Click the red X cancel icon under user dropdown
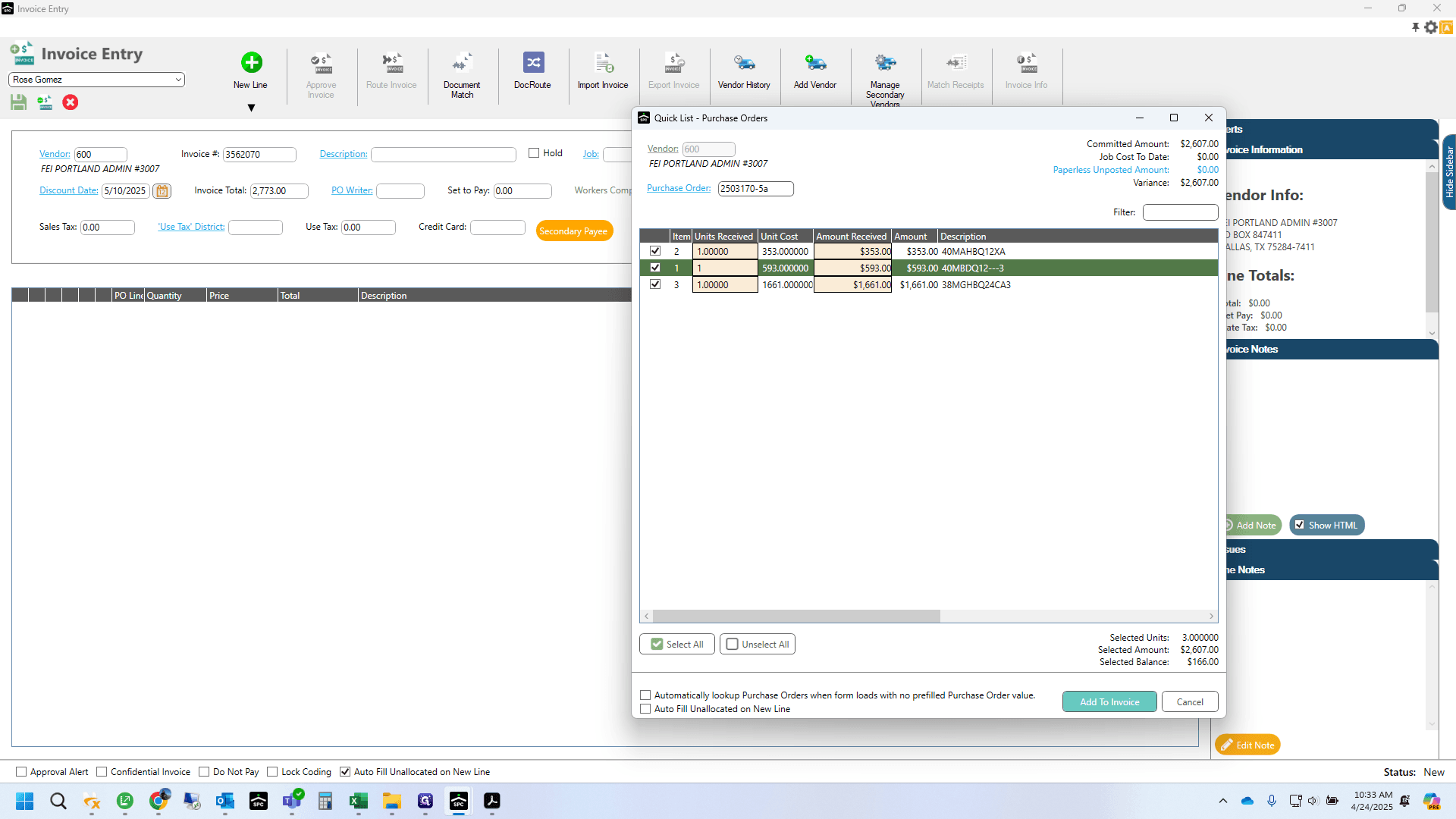The width and height of the screenshot is (1456, 819). [71, 102]
